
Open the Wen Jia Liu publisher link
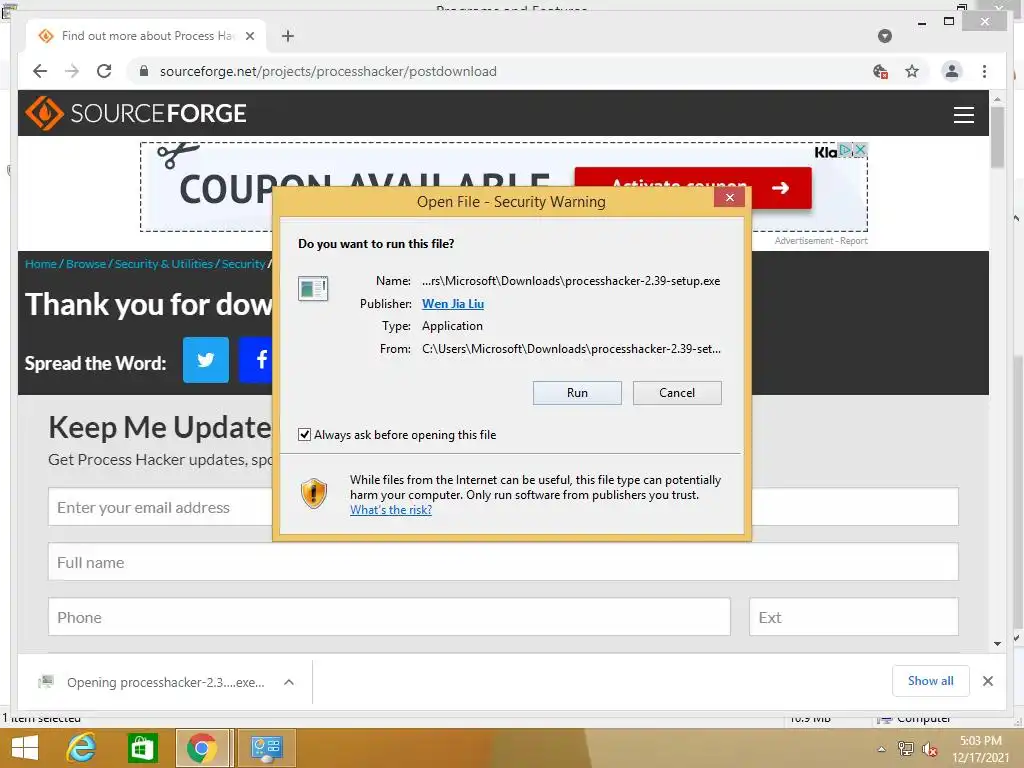tap(453, 304)
